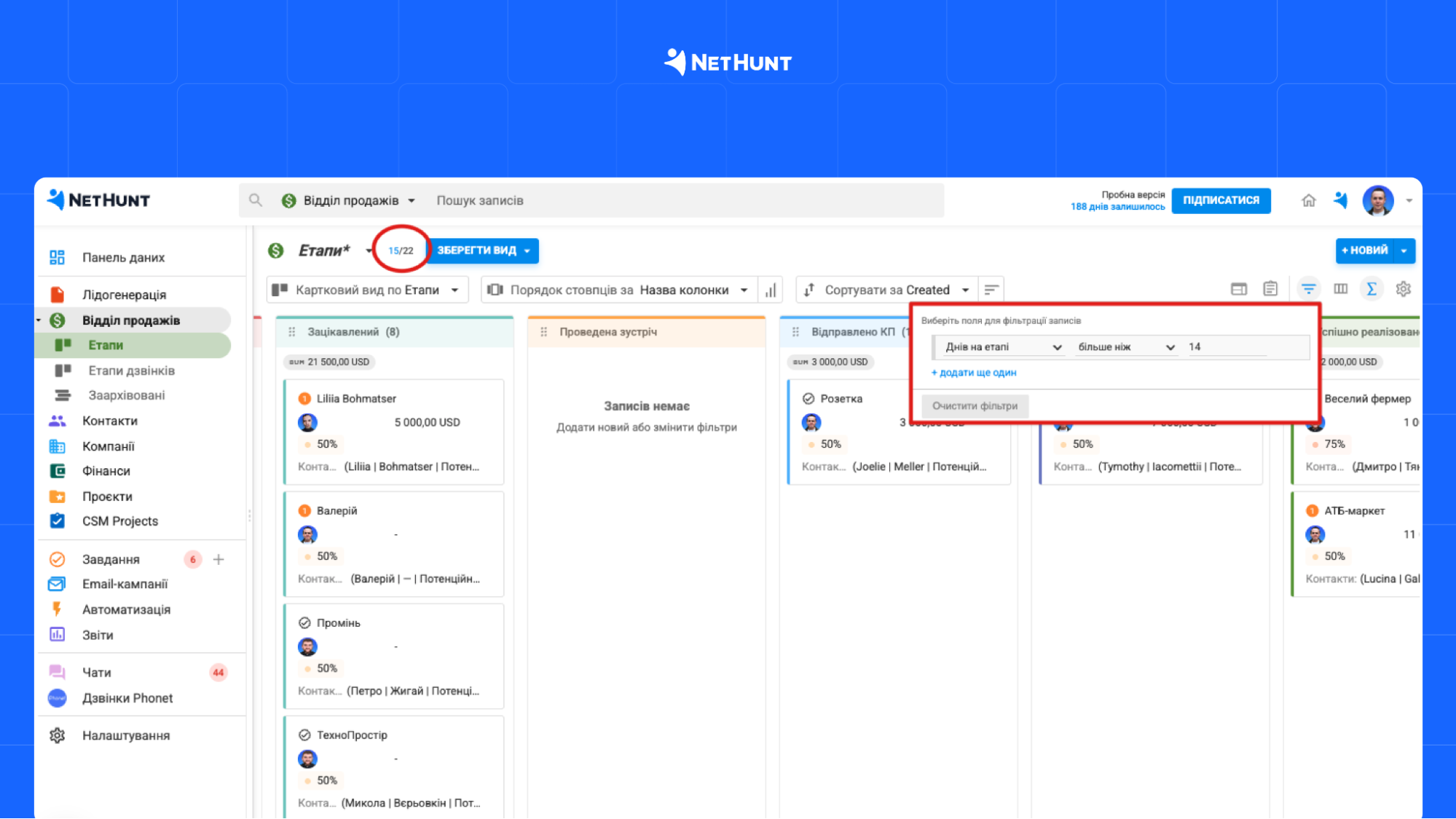Click the search magnifier icon
Viewport: 1456px width, 819px height.
click(x=255, y=200)
